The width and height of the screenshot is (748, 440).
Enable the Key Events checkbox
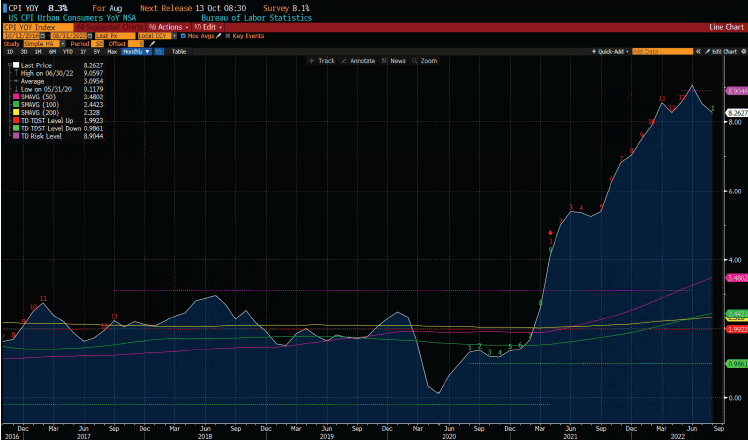tap(229, 35)
